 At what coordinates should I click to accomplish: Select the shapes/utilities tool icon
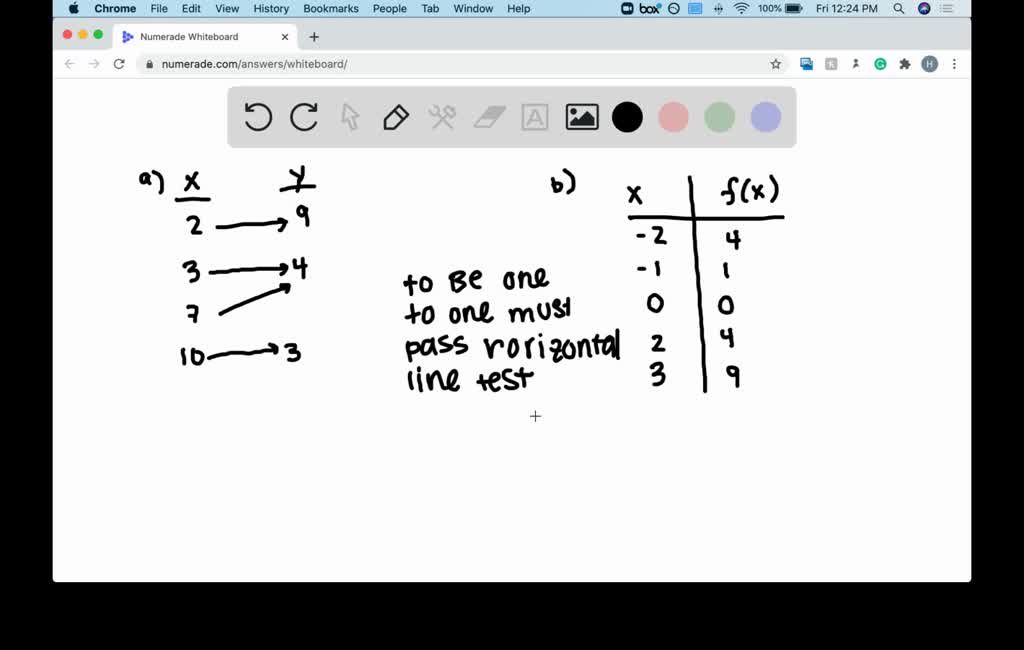click(441, 117)
